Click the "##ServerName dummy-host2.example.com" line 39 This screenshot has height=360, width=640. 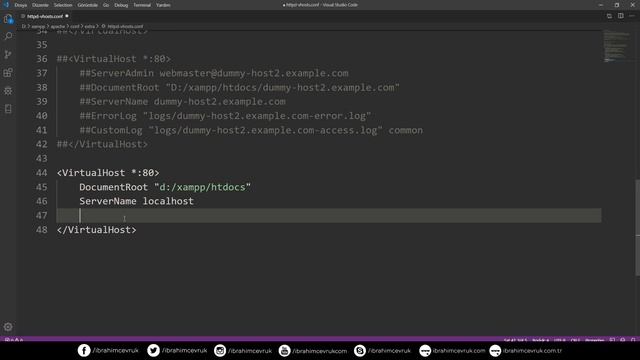point(182,102)
